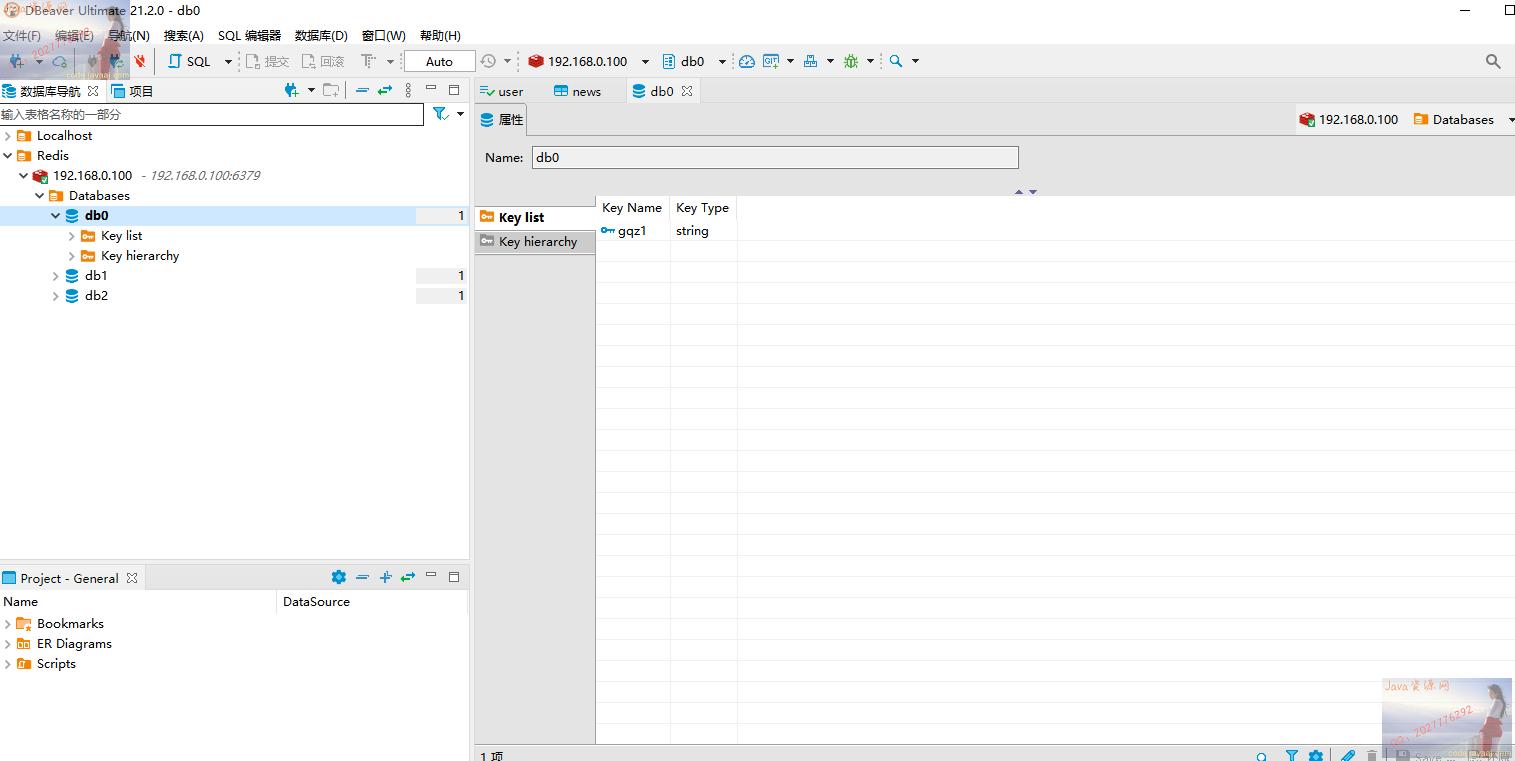This screenshot has width=1515, height=761.
Task: Switch to the user editor tab
Action: pos(502,91)
